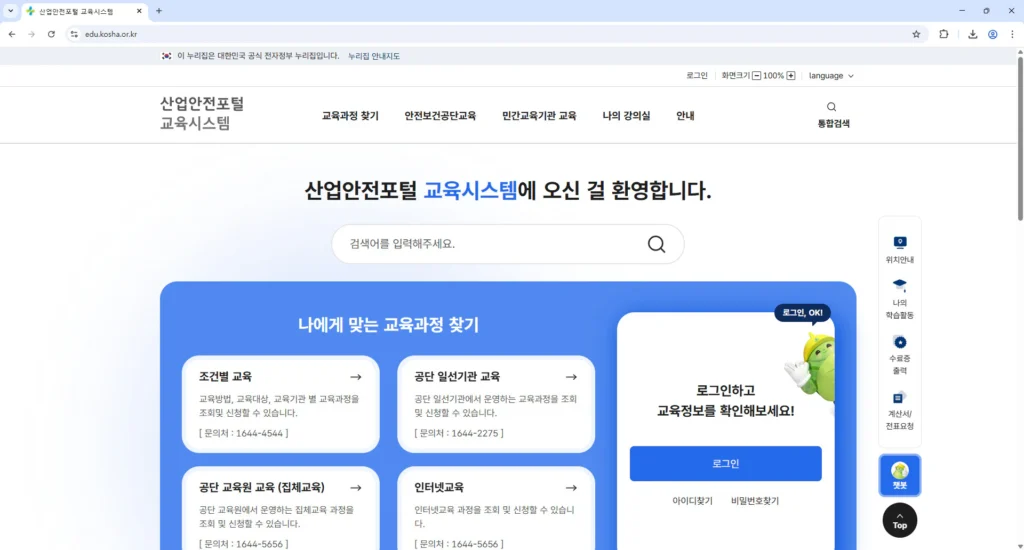Go back in browser history
The image size is (1024, 550).
point(12,34)
